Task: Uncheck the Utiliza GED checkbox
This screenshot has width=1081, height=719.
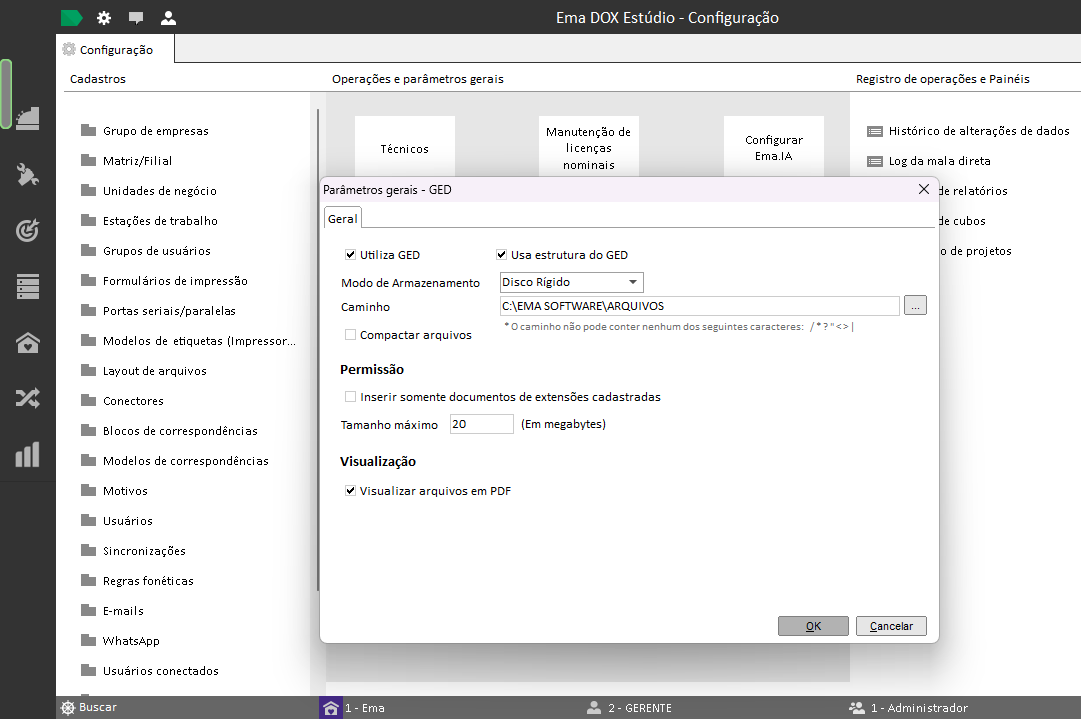Action: [350, 254]
